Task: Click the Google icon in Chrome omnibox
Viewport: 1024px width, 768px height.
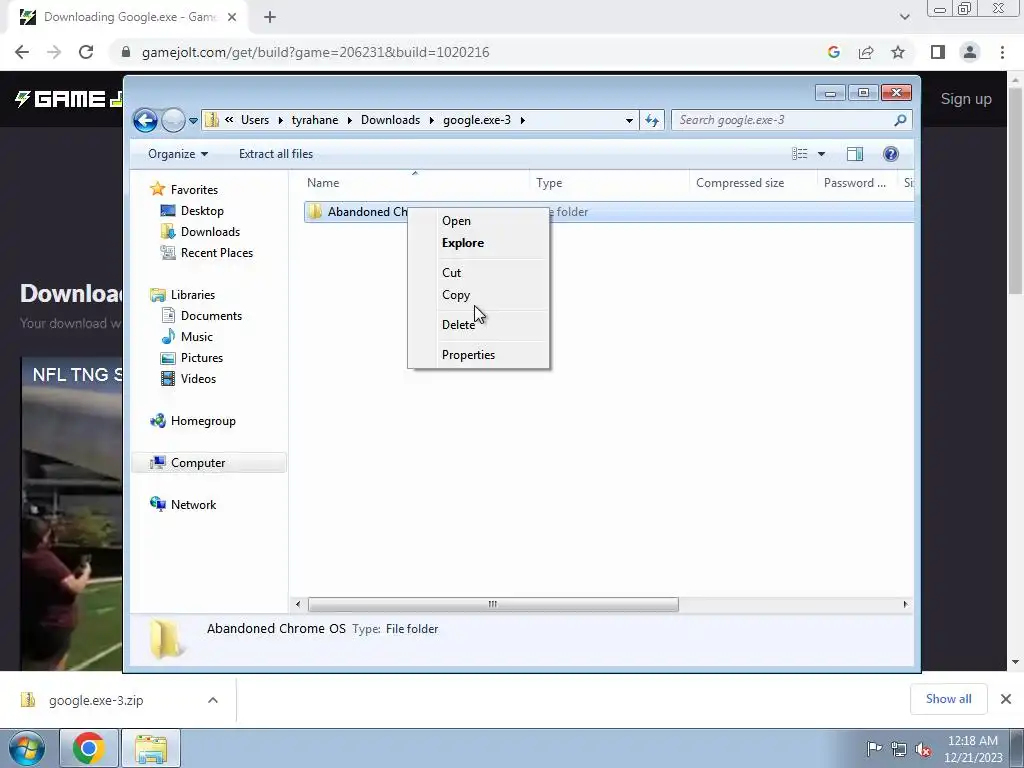Action: pos(834,52)
